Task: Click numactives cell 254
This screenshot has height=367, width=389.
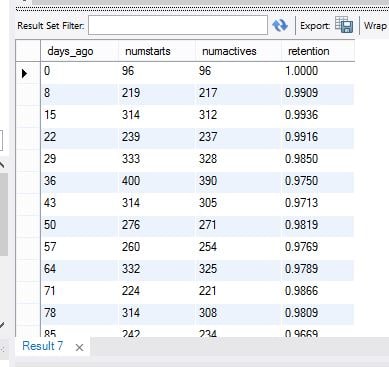Action: (238, 247)
